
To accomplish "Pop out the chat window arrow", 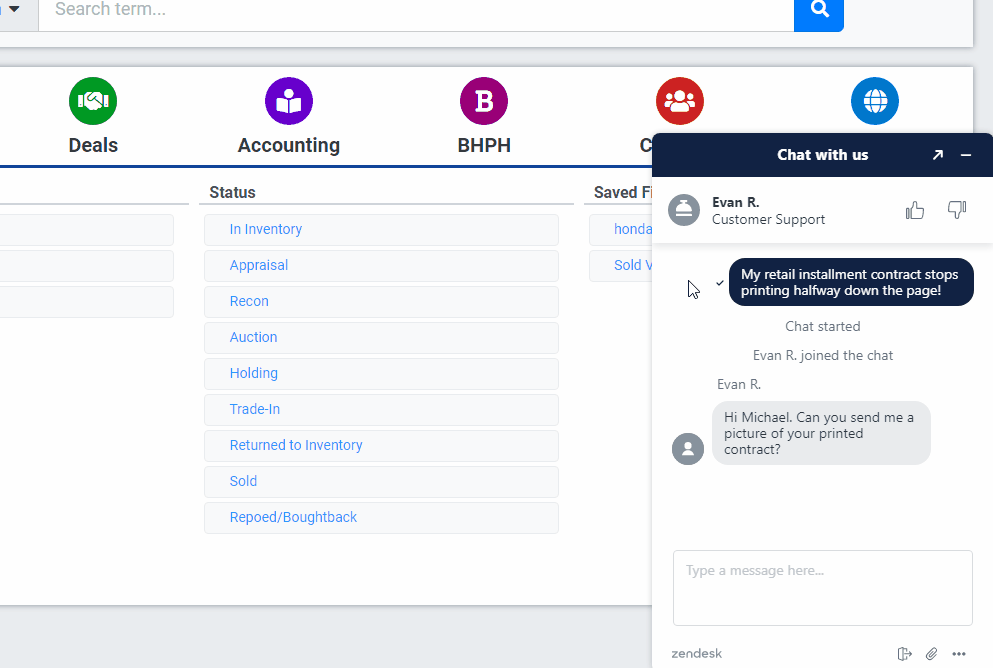I will (x=938, y=155).
